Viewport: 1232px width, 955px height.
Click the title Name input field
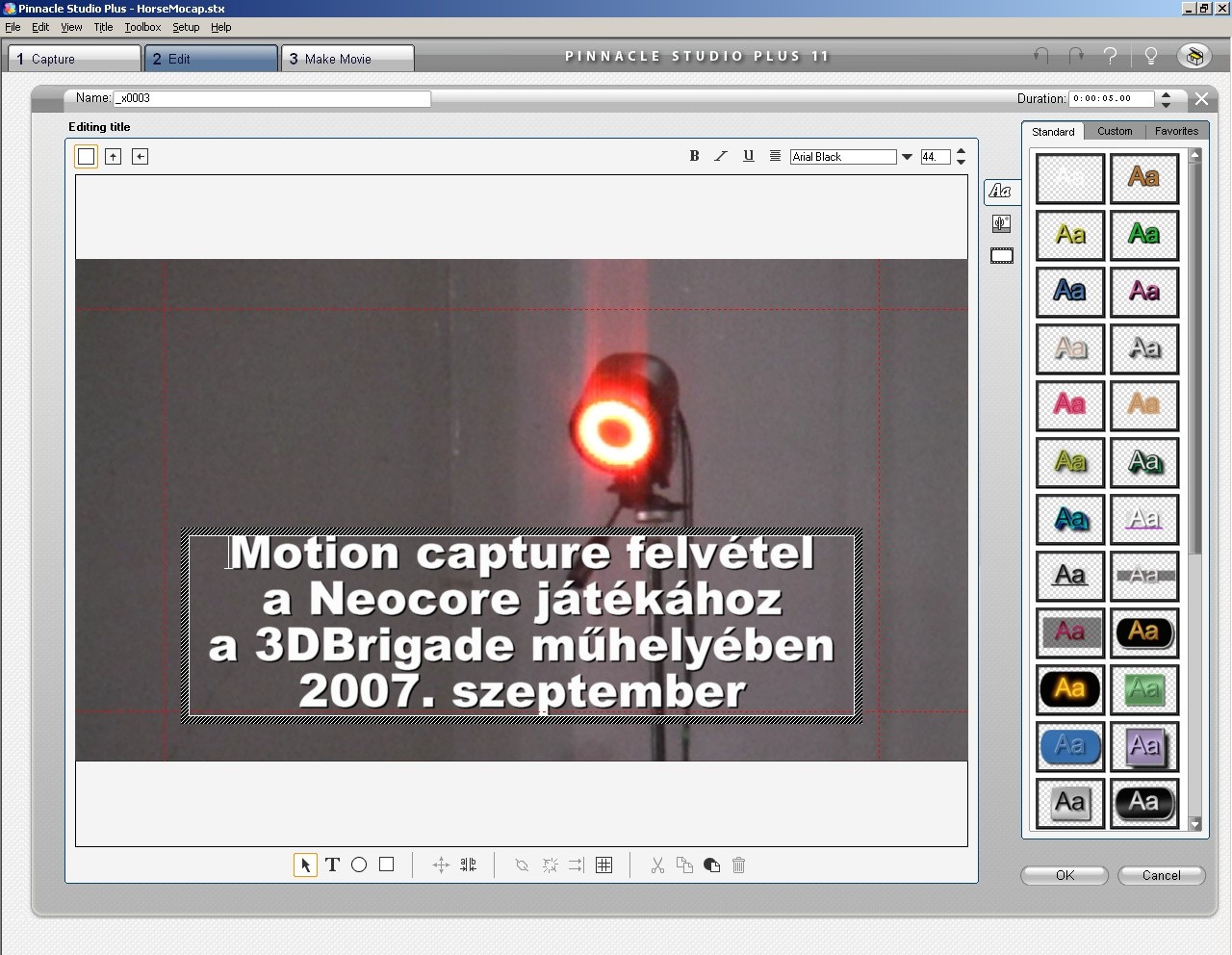click(271, 98)
